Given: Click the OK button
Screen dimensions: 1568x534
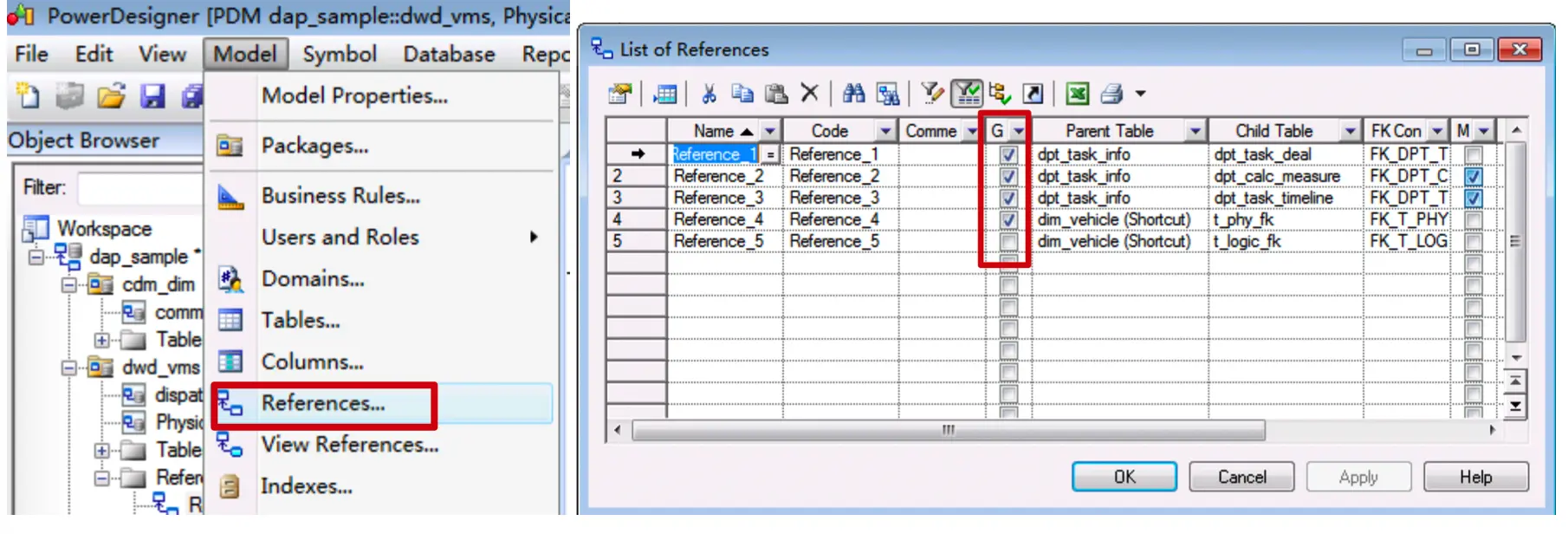Looking at the screenshot, I should [1124, 477].
